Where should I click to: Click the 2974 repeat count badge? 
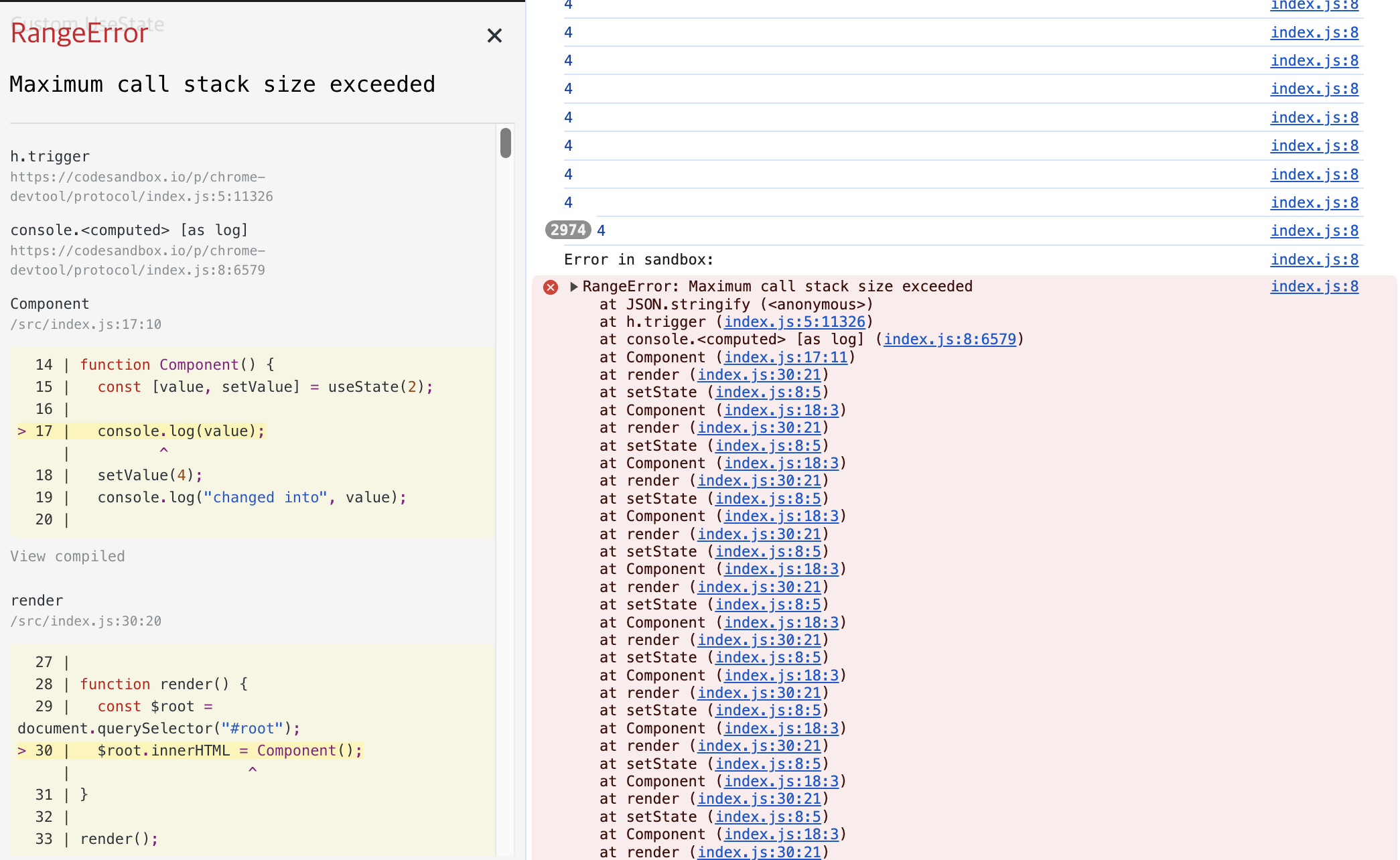[x=567, y=230]
